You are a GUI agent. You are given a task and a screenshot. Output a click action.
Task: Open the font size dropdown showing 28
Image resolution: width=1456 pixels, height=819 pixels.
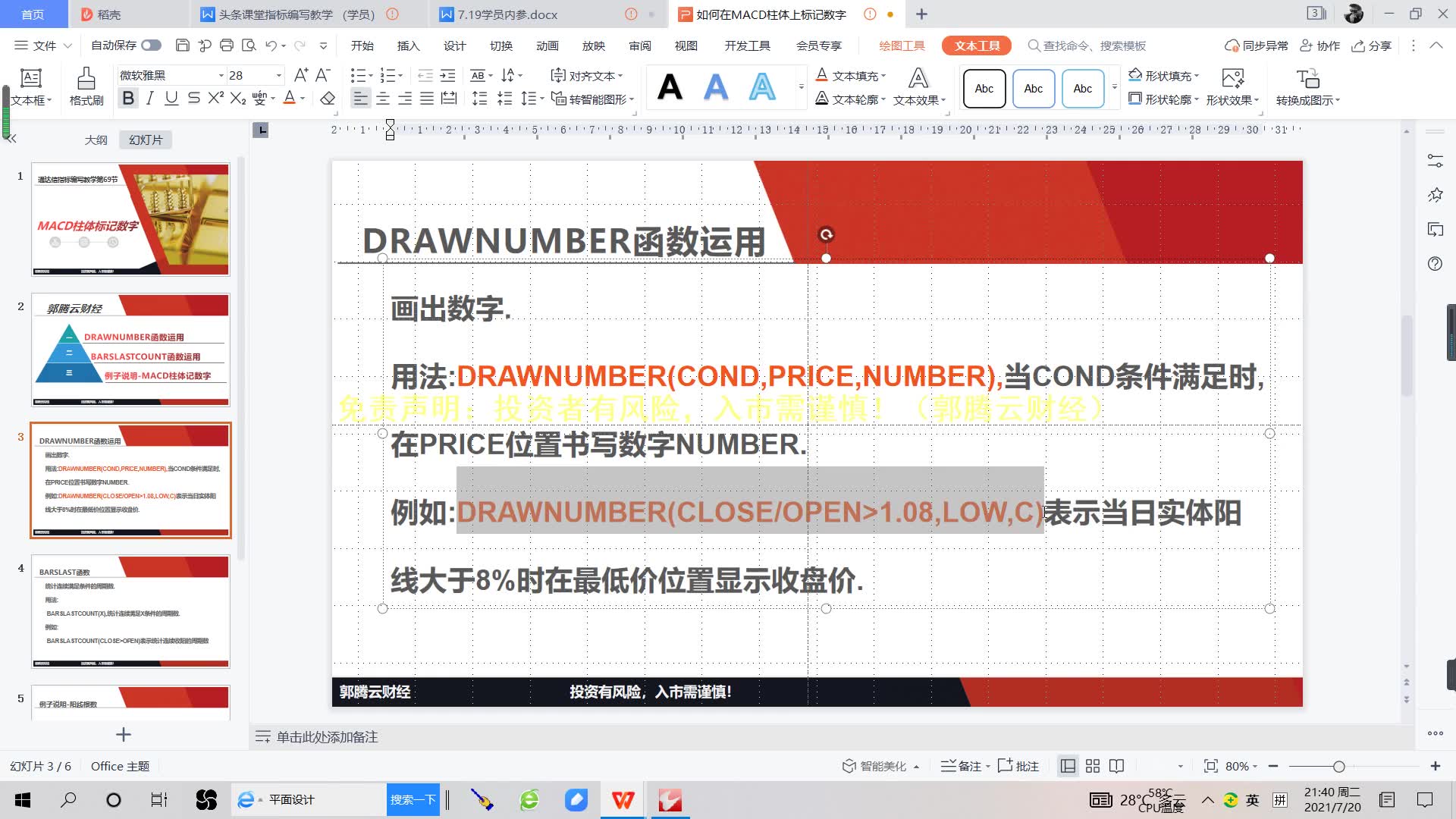(x=279, y=75)
